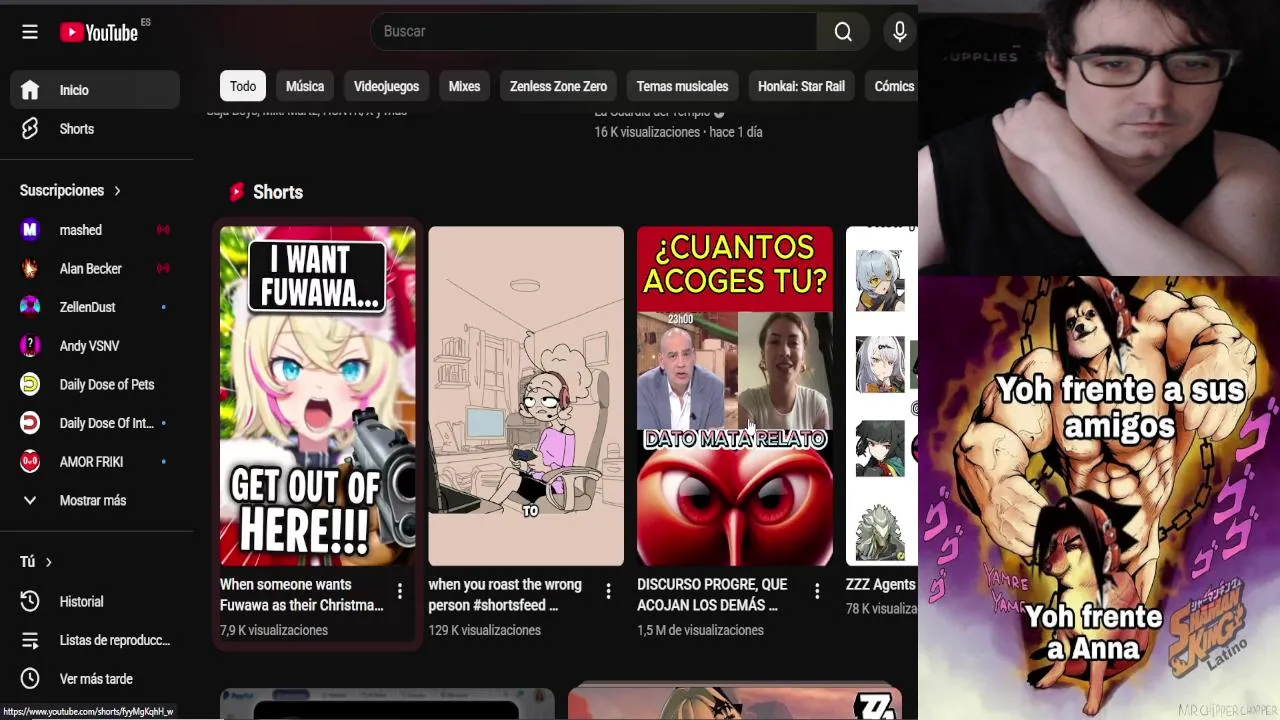
Task: Click the Shorts sidebar icon
Action: (30, 129)
